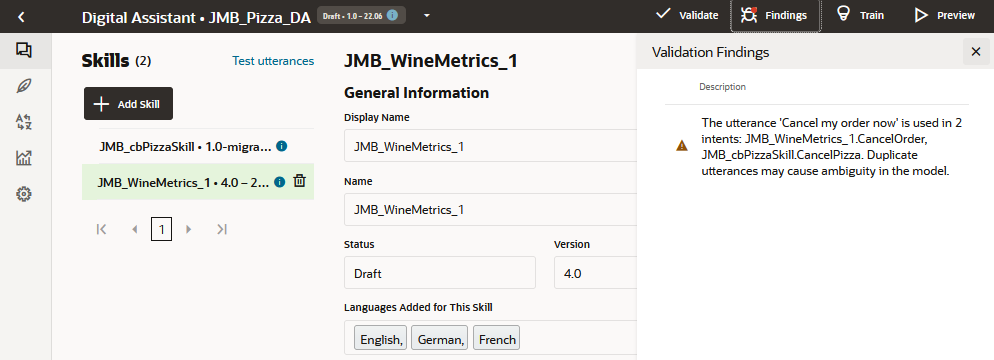Image resolution: width=994 pixels, height=360 pixels.
Task: Click the warning triangle icon in findings
Action: pos(681,146)
